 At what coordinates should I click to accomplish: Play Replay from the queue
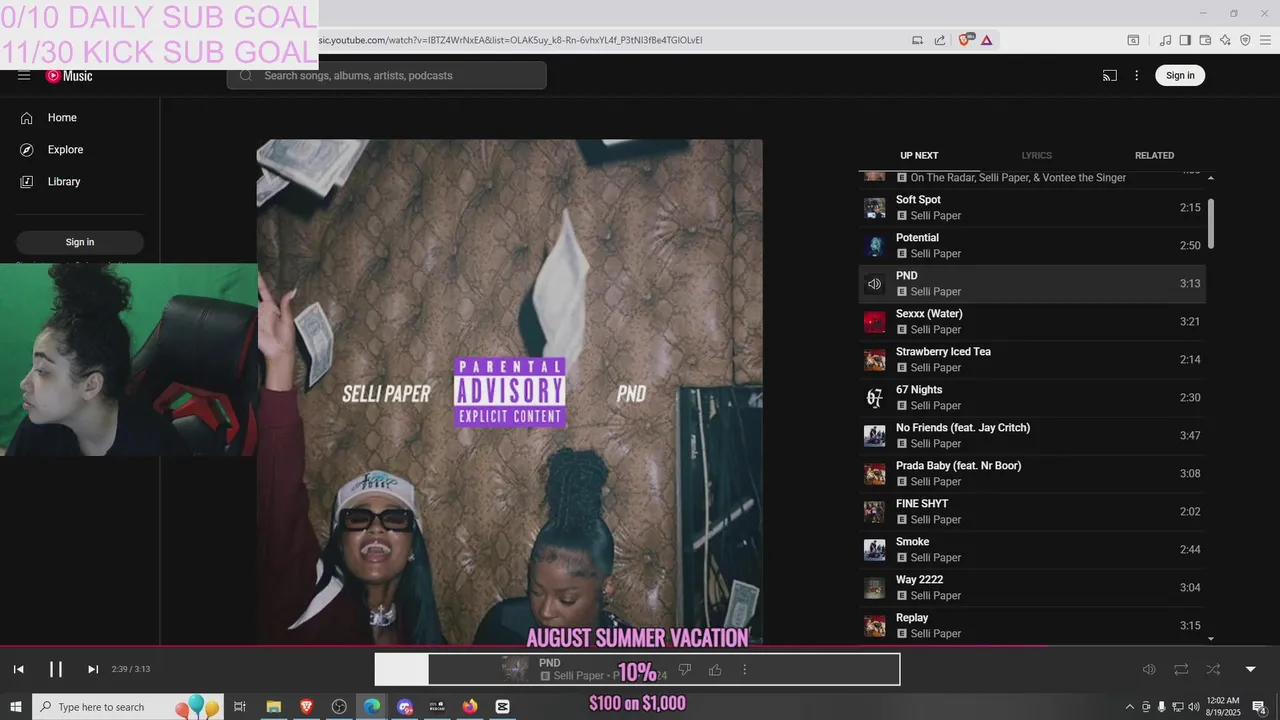click(x=1032, y=626)
